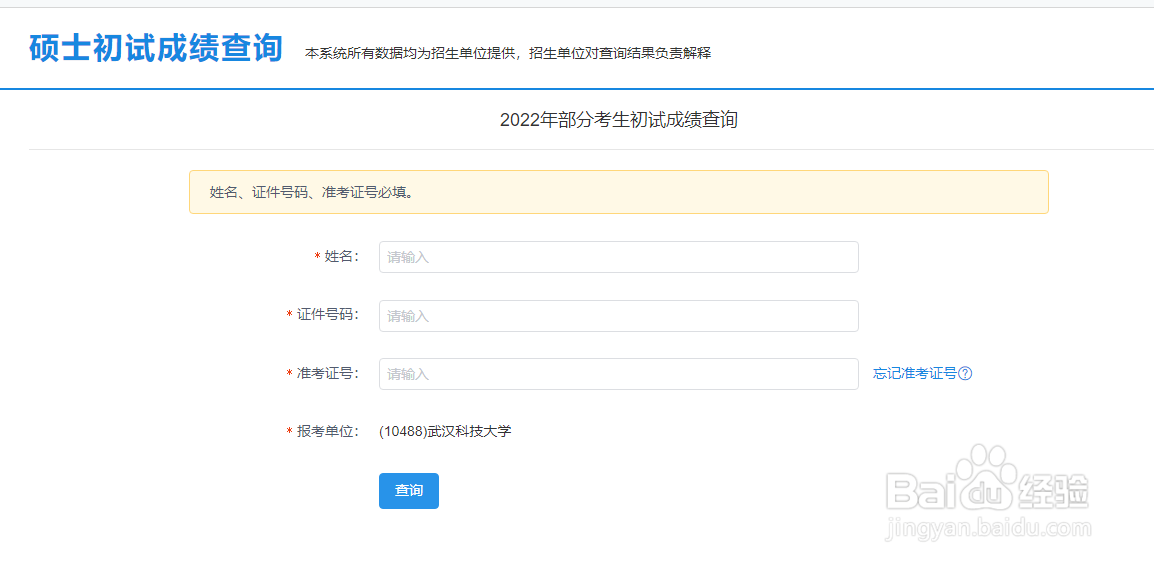
Task: Click the question mark help icon
Action: pyautogui.click(x=965, y=374)
